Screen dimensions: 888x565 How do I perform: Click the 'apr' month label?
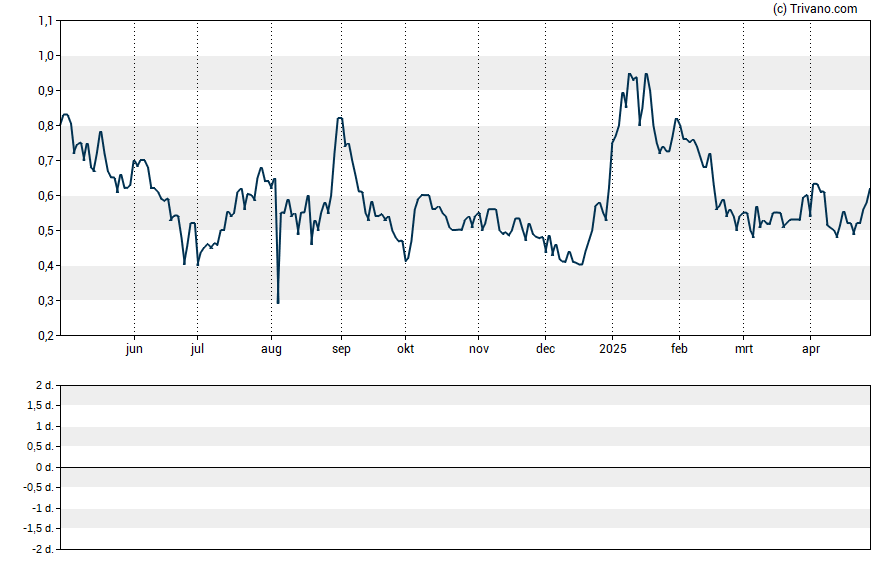(810, 349)
